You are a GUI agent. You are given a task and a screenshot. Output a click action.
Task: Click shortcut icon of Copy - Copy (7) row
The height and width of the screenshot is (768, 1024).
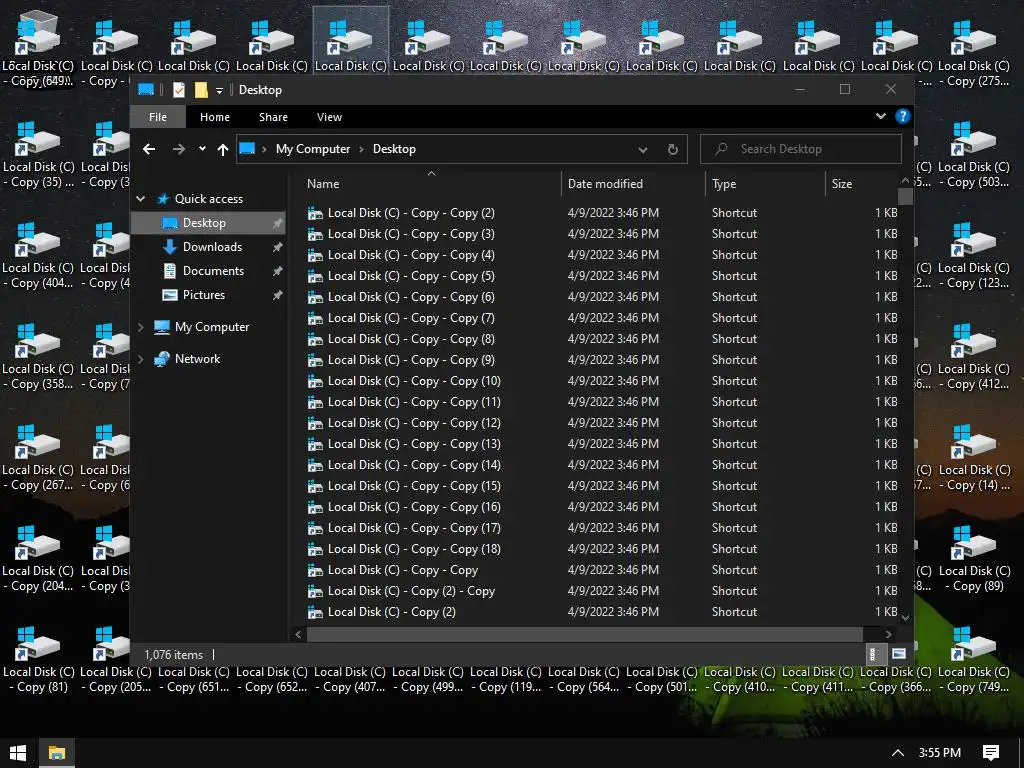point(315,318)
